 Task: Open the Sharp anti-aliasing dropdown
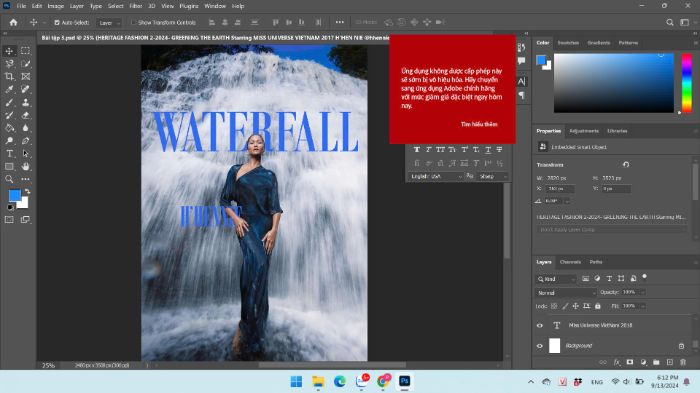click(x=492, y=176)
